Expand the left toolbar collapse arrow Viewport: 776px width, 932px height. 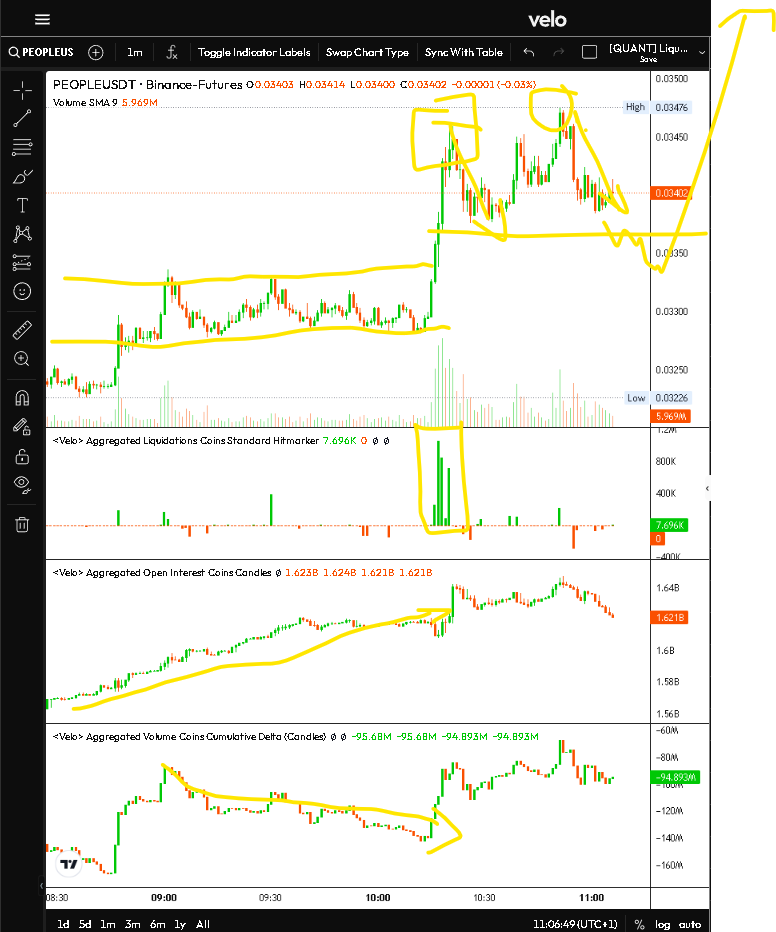[x=41, y=886]
